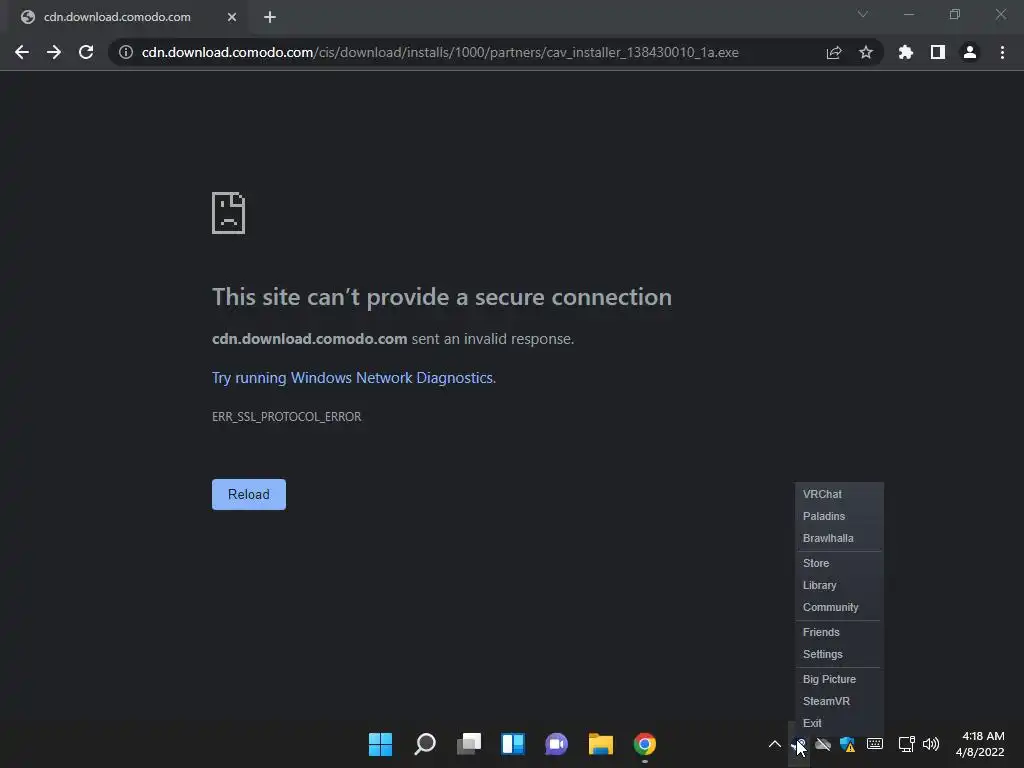This screenshot has height=768, width=1024.
Task: Reload page using toolbar refresh icon
Action: click(86, 52)
